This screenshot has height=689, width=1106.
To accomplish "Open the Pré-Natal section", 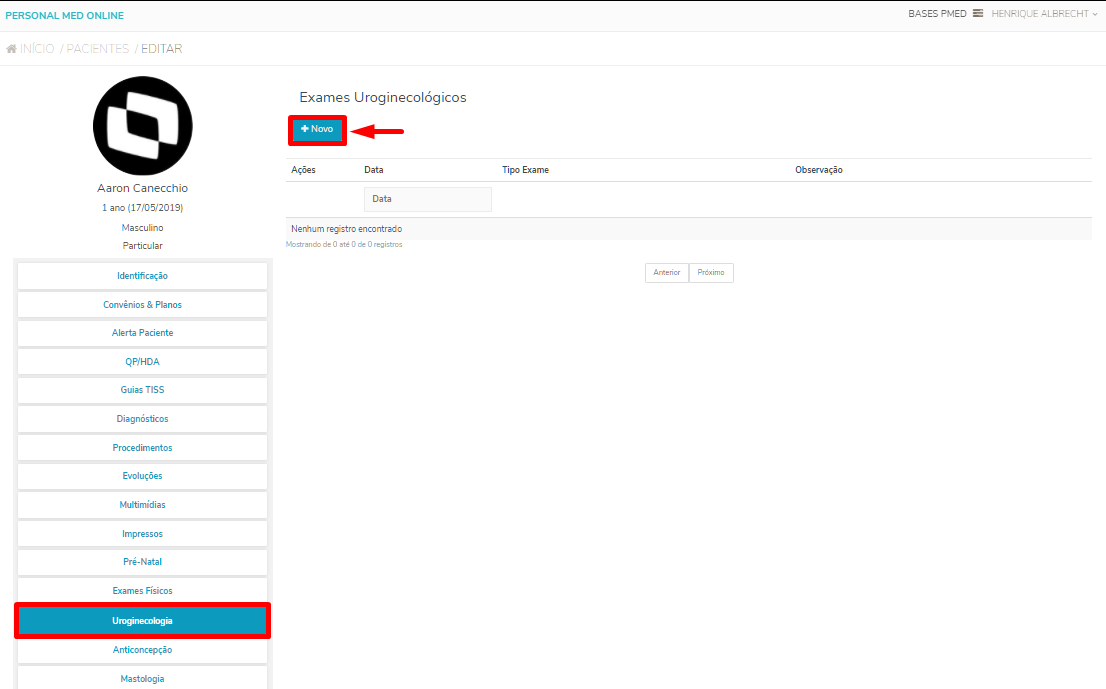I will 142,562.
